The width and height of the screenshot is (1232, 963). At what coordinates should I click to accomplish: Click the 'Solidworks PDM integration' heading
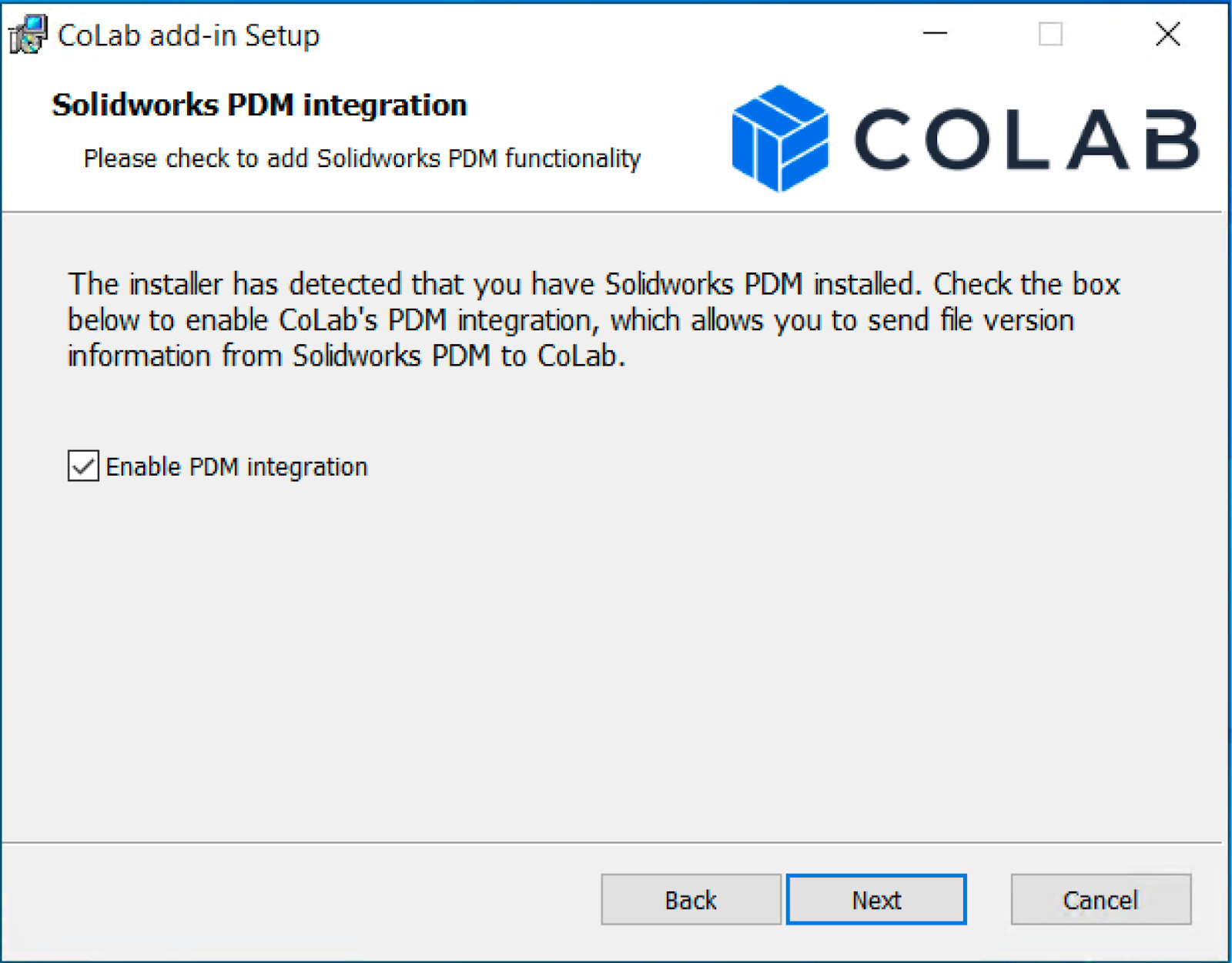click(259, 105)
